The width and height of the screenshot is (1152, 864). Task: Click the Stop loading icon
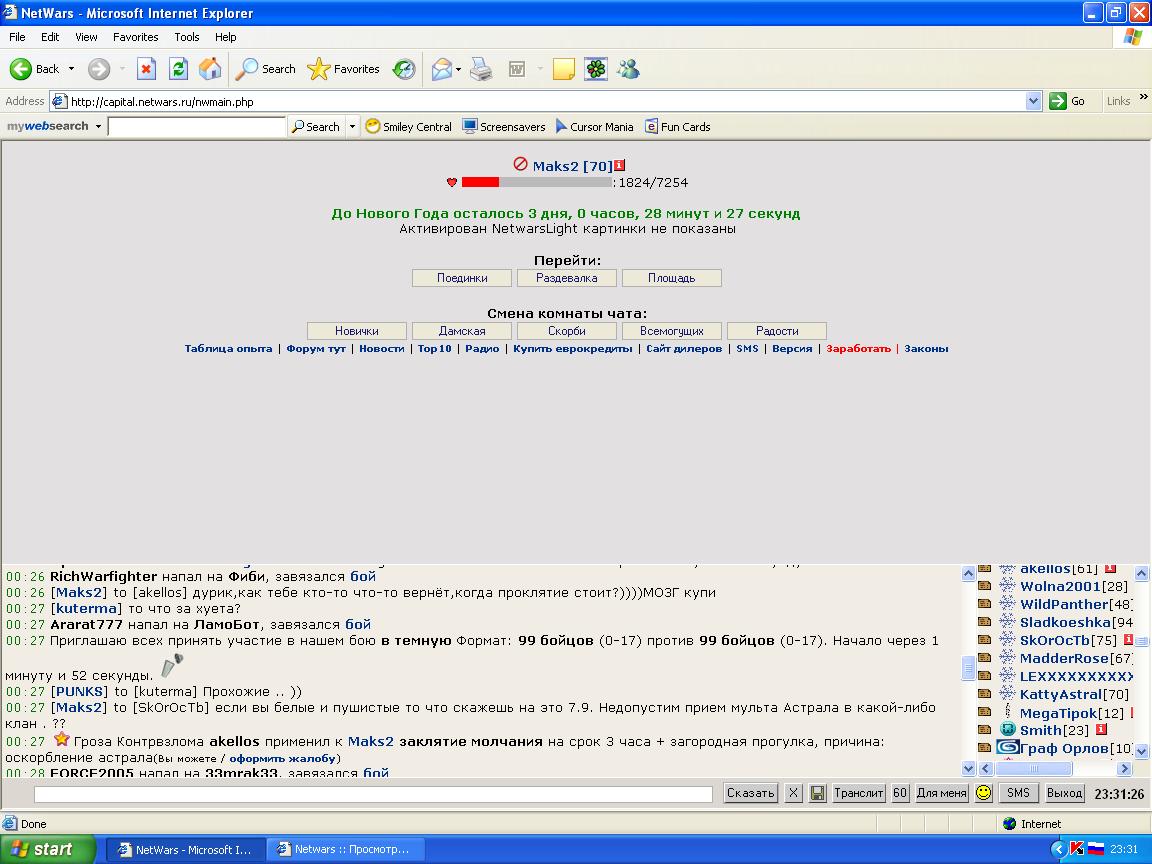pos(146,69)
